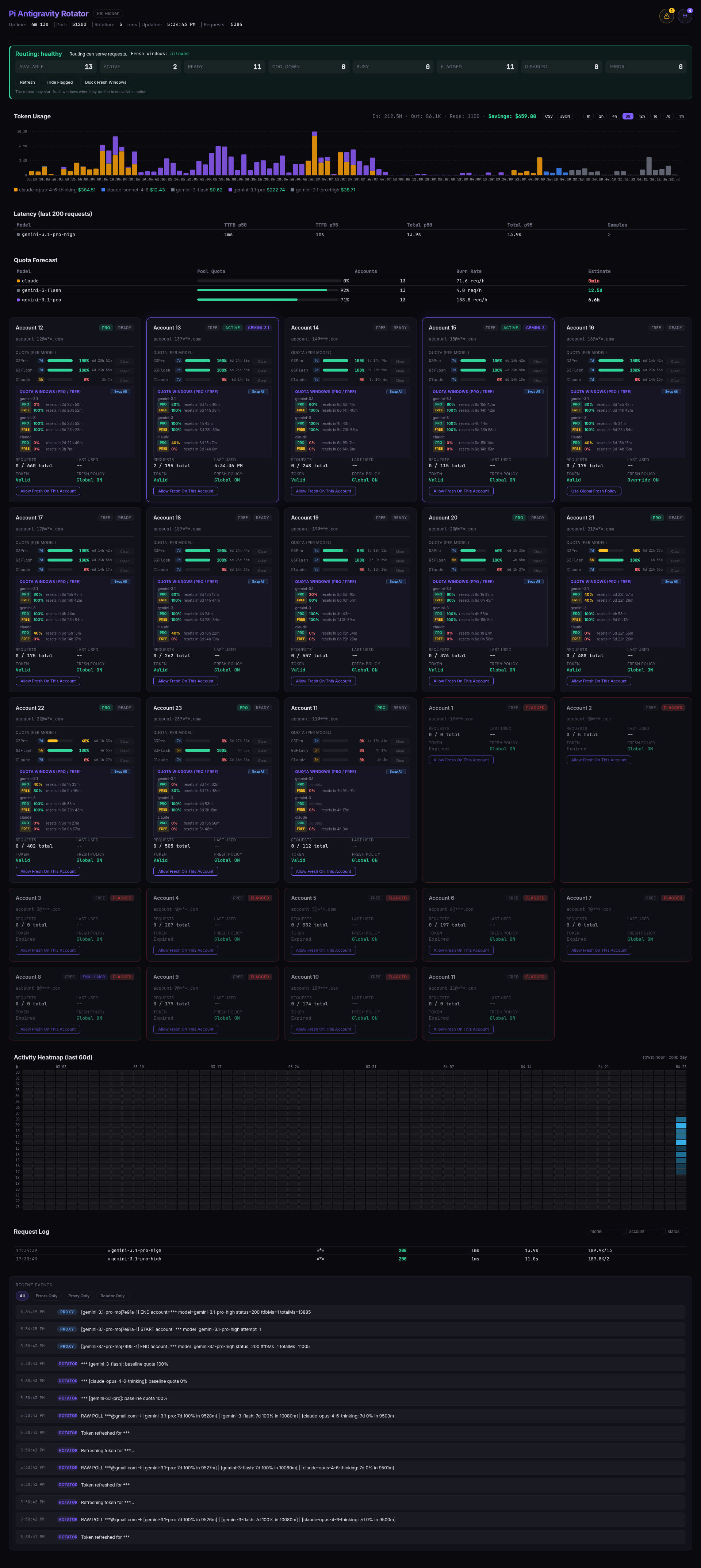Click the GEMINI-3.1 badge on Account 13

click(x=258, y=327)
